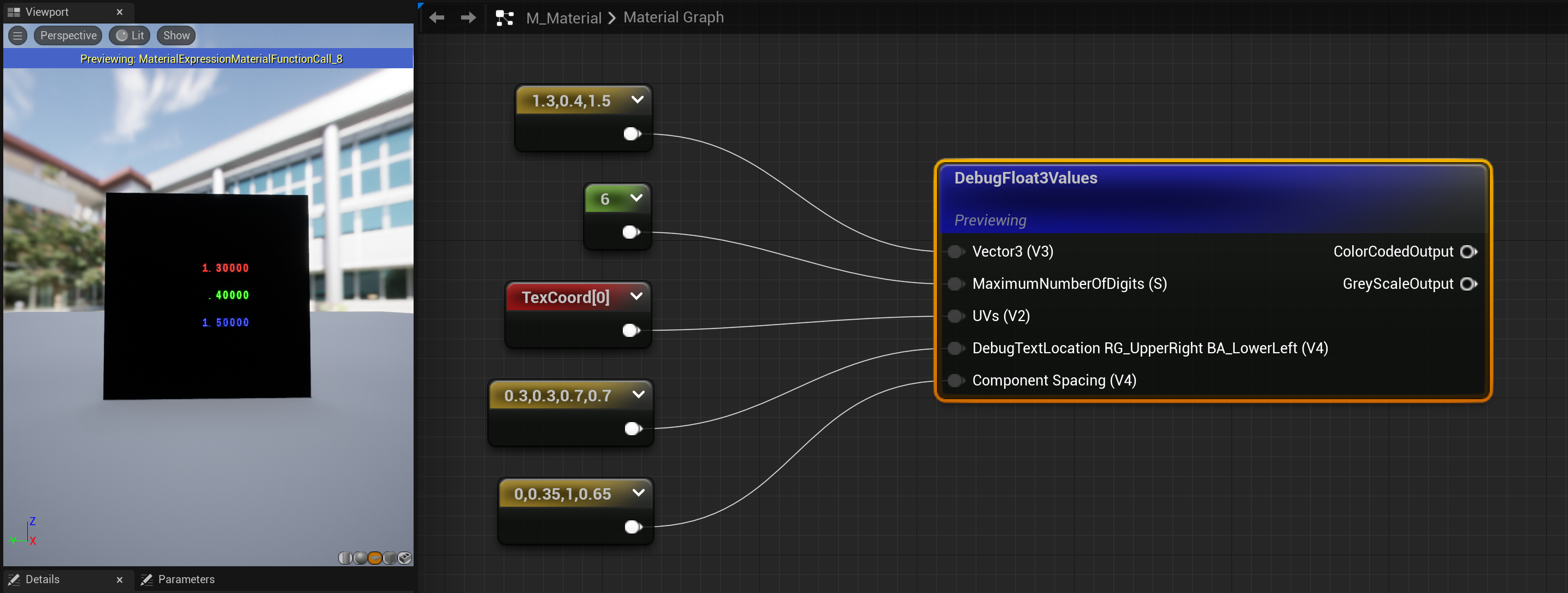This screenshot has width=1568, height=593.
Task: Open the viewport hamburger options menu
Action: coord(17,35)
